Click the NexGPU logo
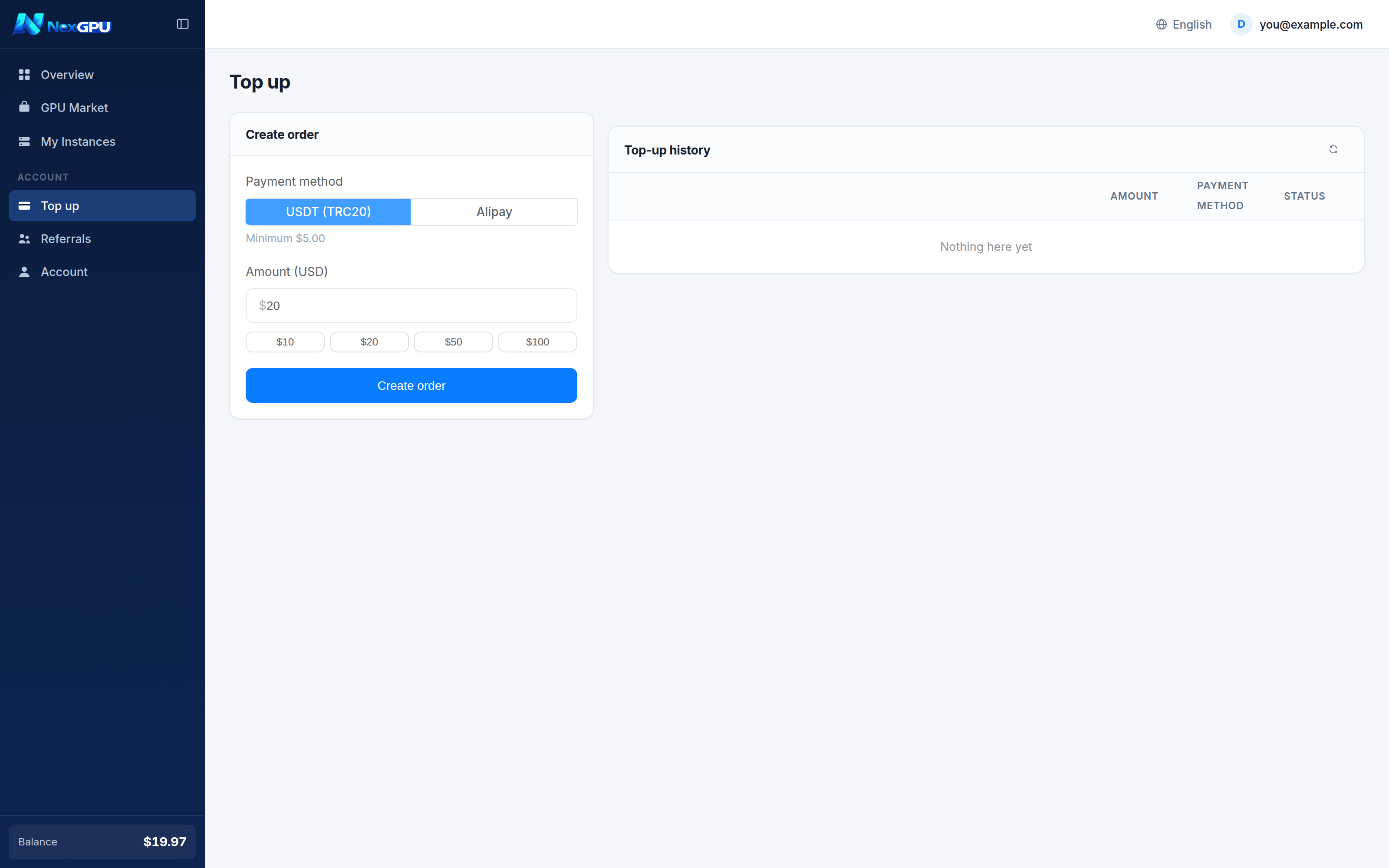Image resolution: width=1389 pixels, height=868 pixels. click(x=62, y=24)
